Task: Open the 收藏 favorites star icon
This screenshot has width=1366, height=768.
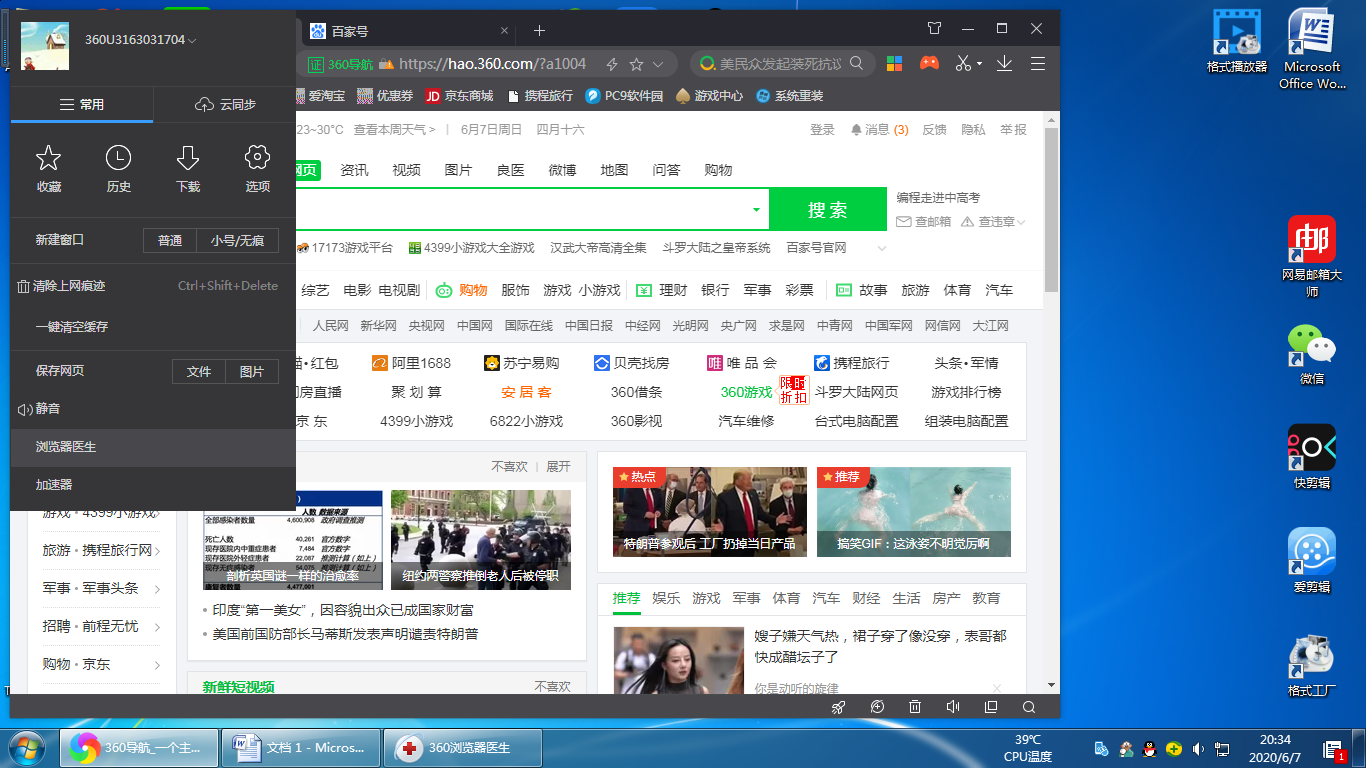Action: (x=49, y=158)
